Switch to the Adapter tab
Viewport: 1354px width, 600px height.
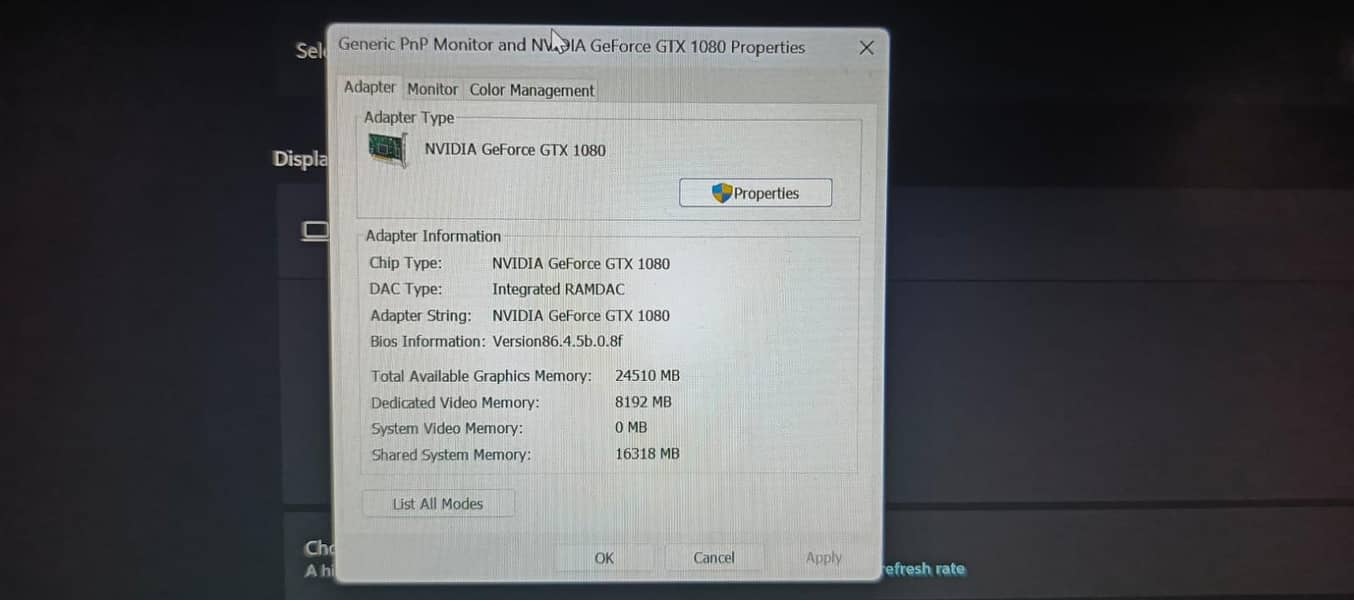[369, 87]
